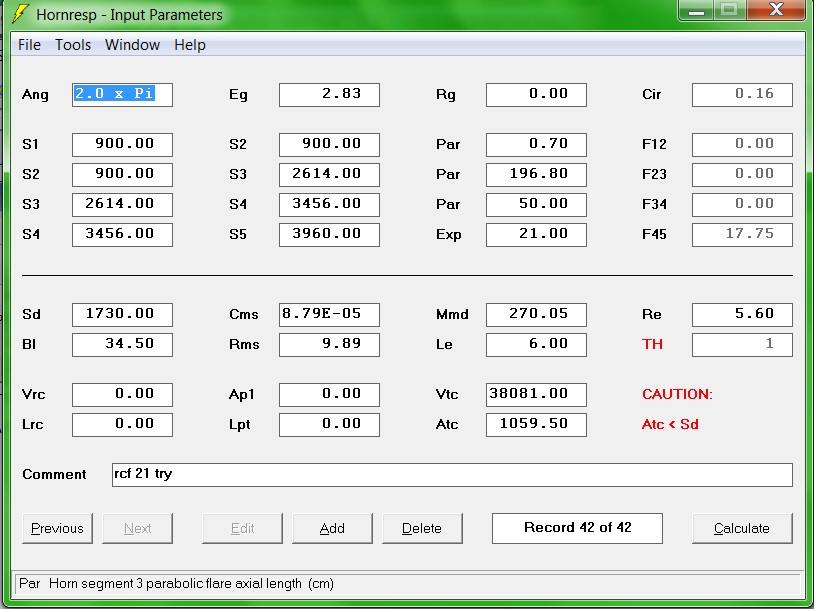Click the Par field showing 196.80
Viewport: 818px width, 612px height.
tap(536, 175)
